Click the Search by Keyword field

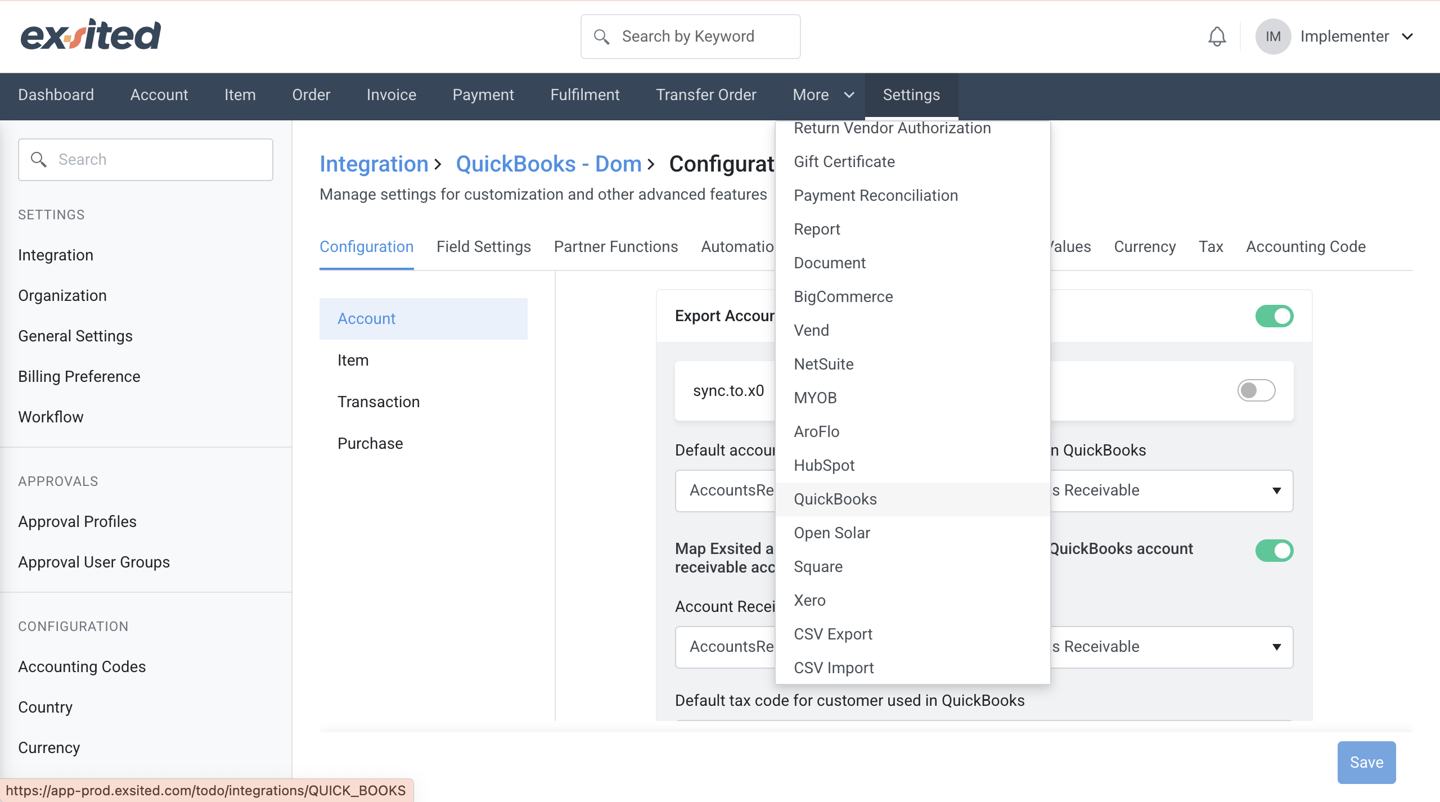pyautogui.click(x=691, y=37)
